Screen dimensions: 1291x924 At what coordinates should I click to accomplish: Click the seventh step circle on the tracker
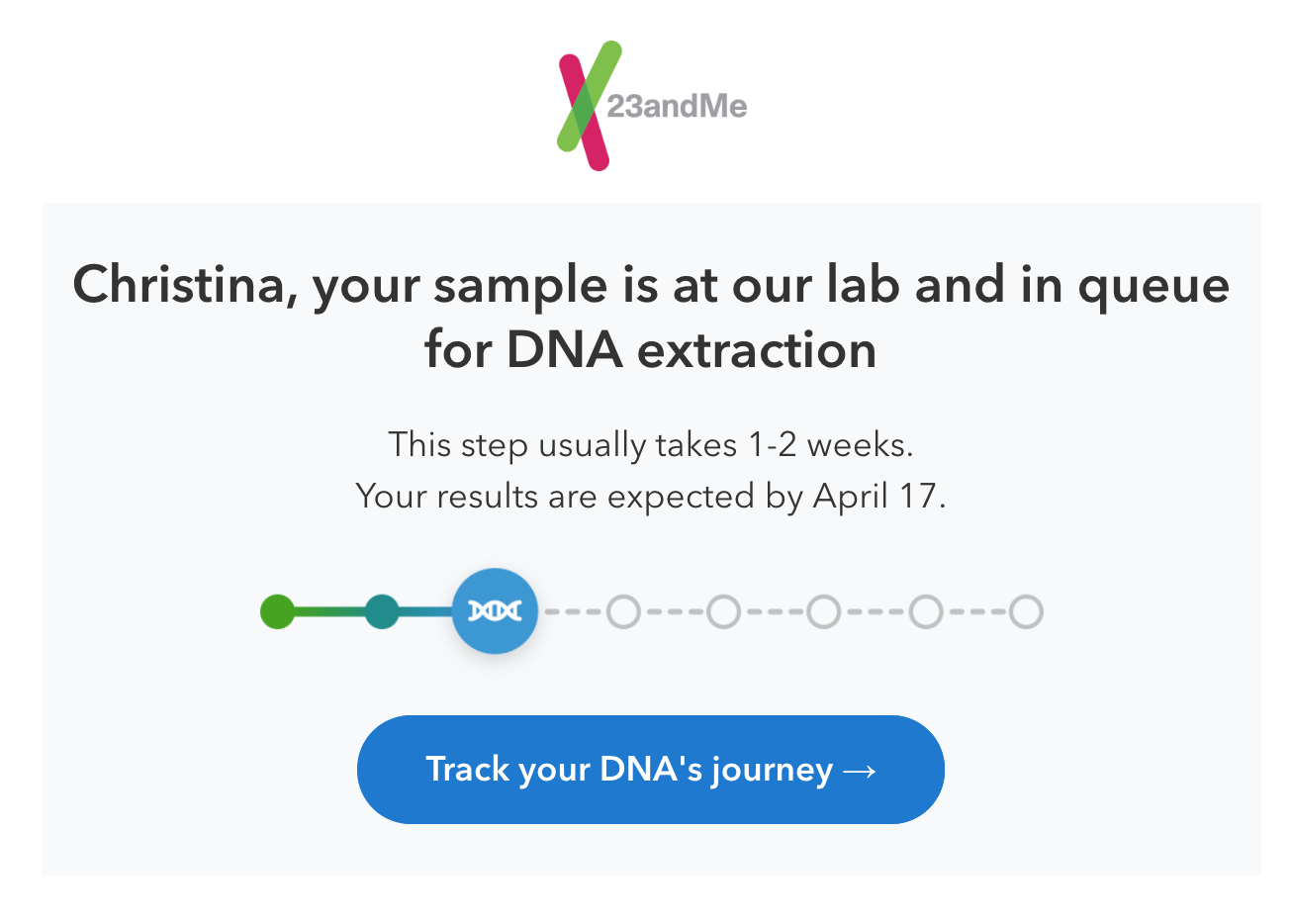pyautogui.click(x=924, y=611)
